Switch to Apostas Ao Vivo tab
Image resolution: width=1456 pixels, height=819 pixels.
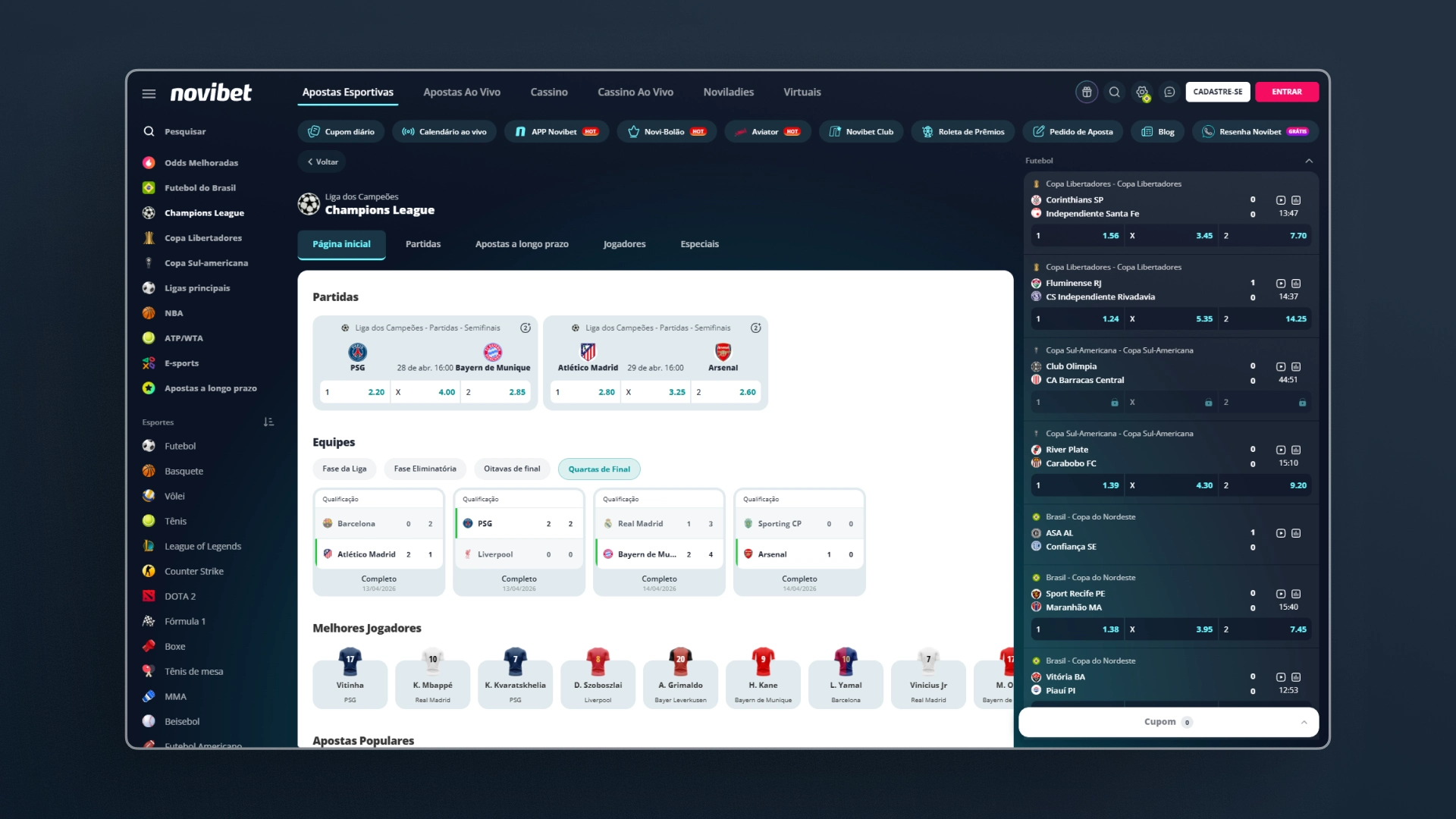462,93
